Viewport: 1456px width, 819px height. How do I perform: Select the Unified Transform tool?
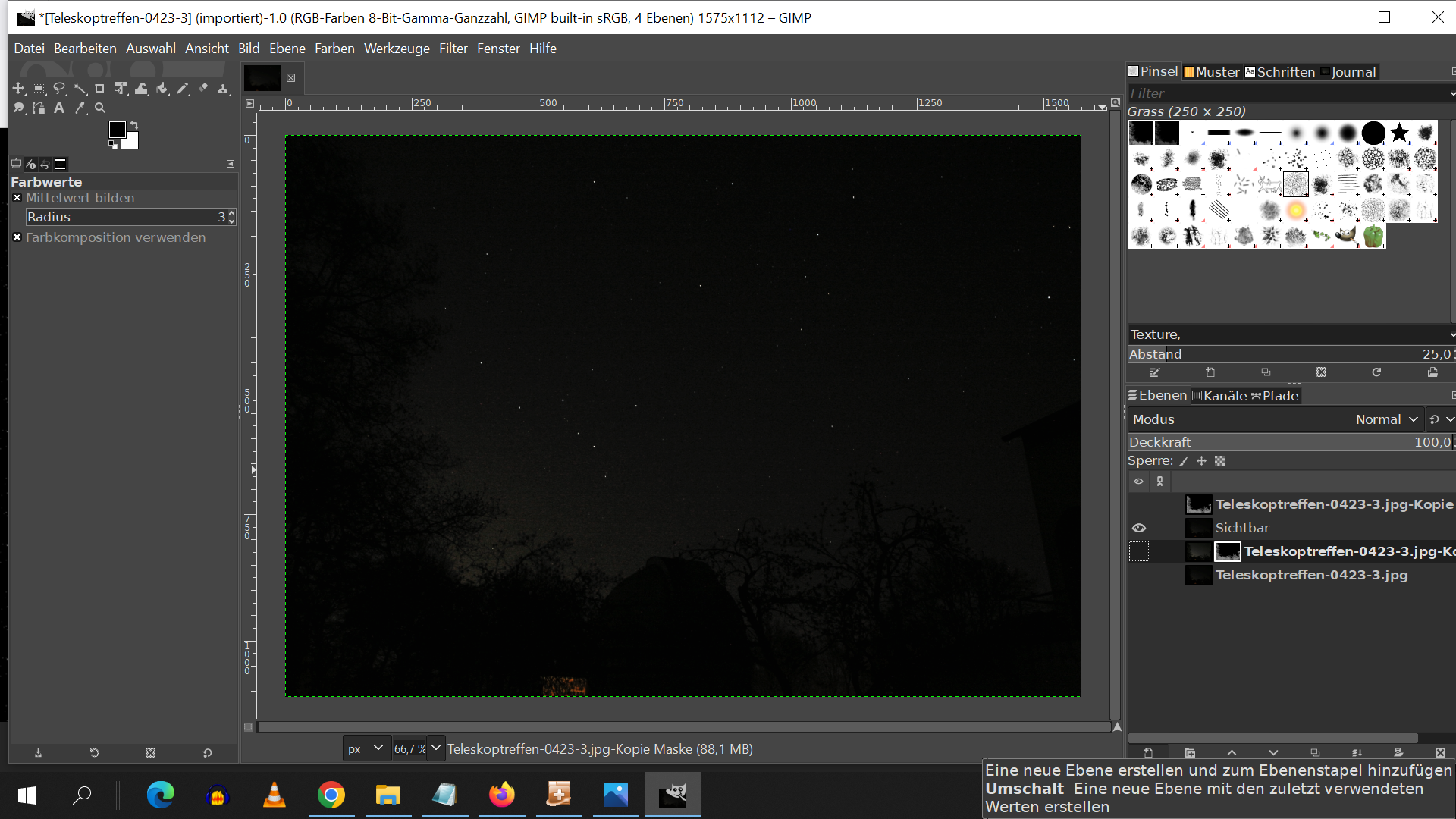[x=121, y=89]
